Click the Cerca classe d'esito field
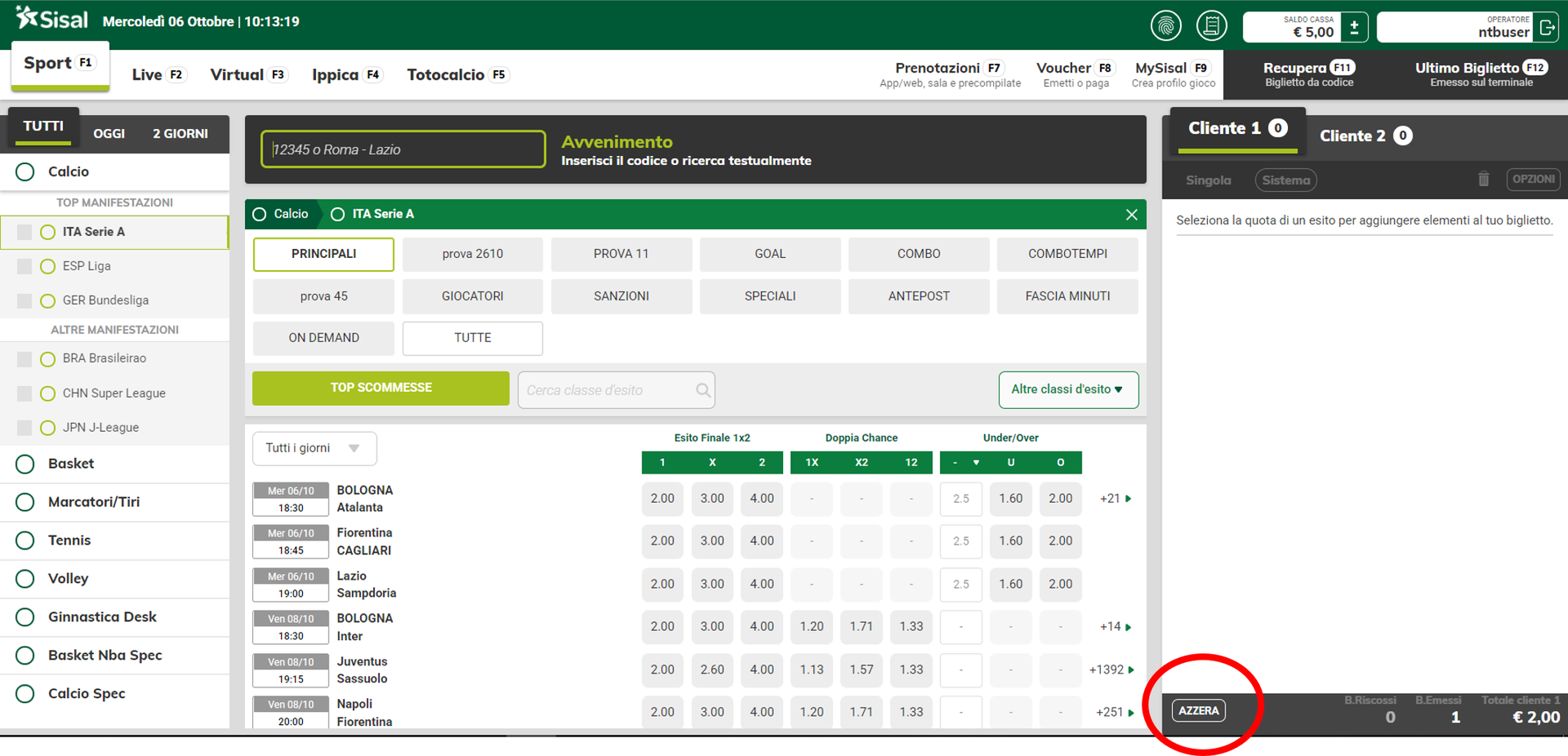 616,390
